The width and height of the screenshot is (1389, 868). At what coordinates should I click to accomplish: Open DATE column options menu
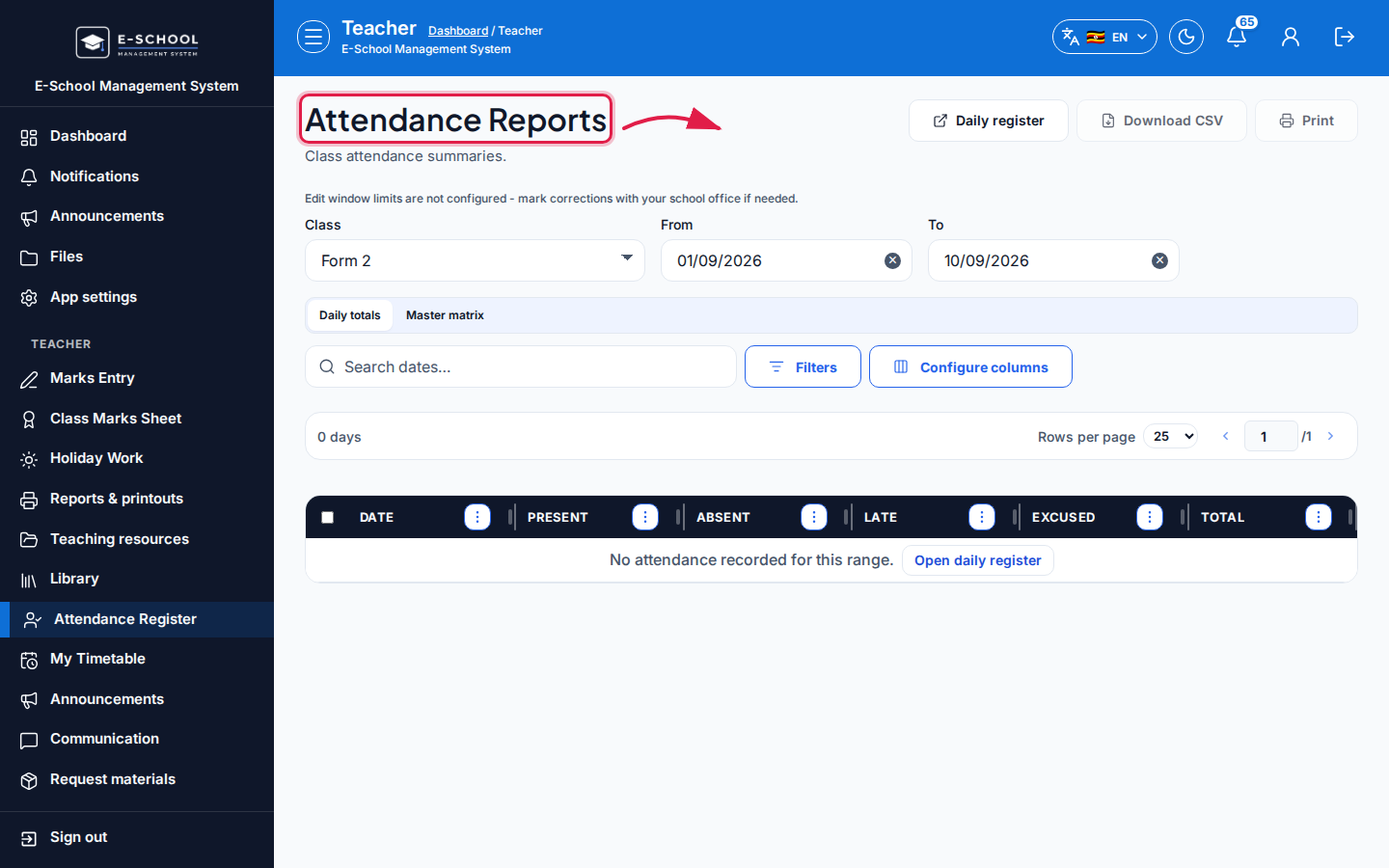[x=477, y=517]
